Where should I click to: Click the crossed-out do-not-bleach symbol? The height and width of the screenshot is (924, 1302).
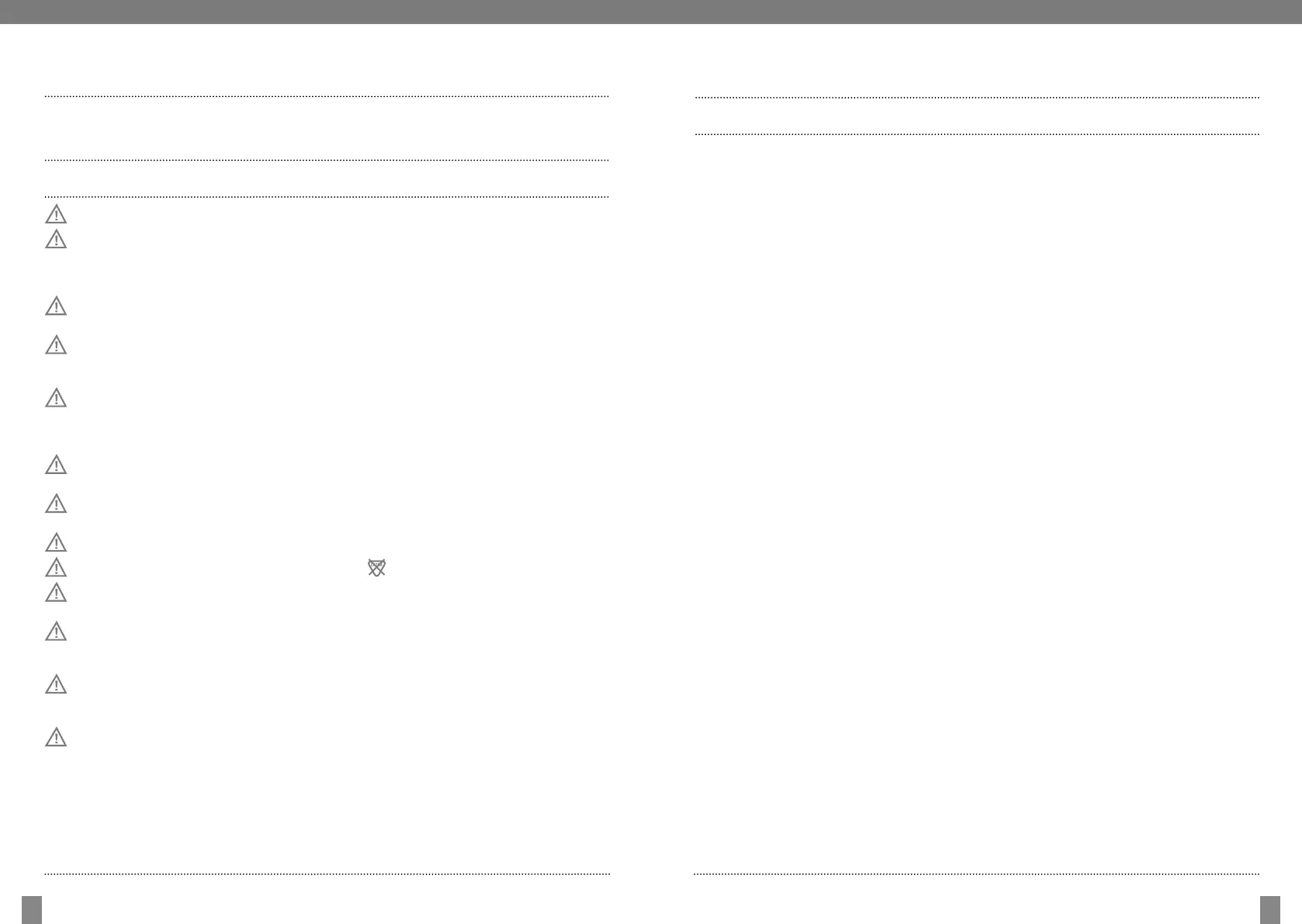[x=376, y=568]
